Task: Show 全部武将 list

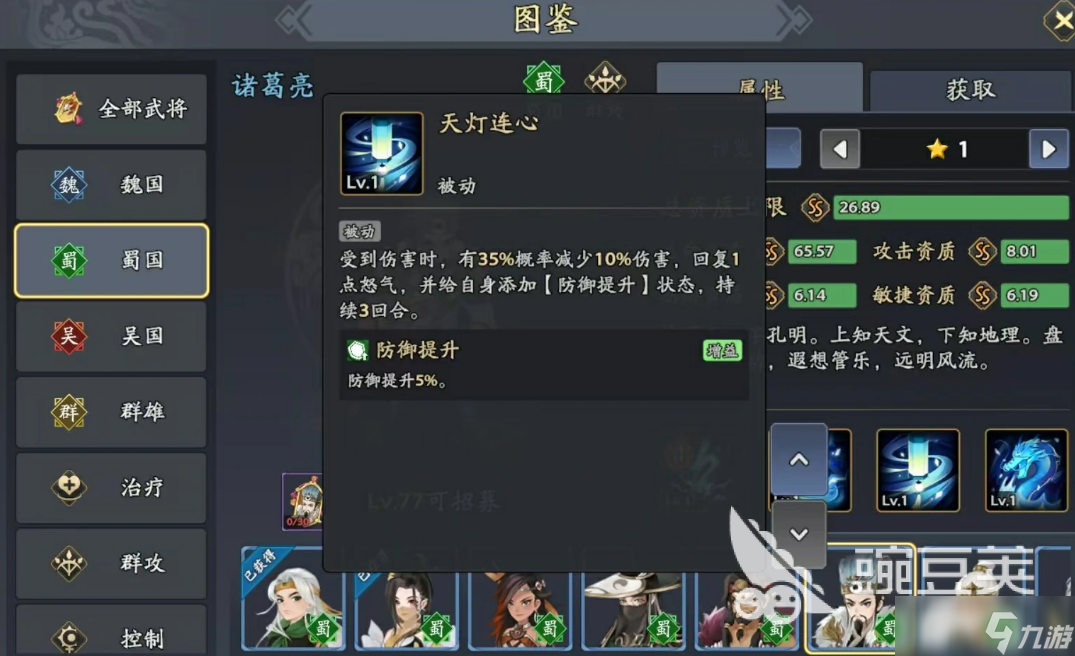Action: 111,109
